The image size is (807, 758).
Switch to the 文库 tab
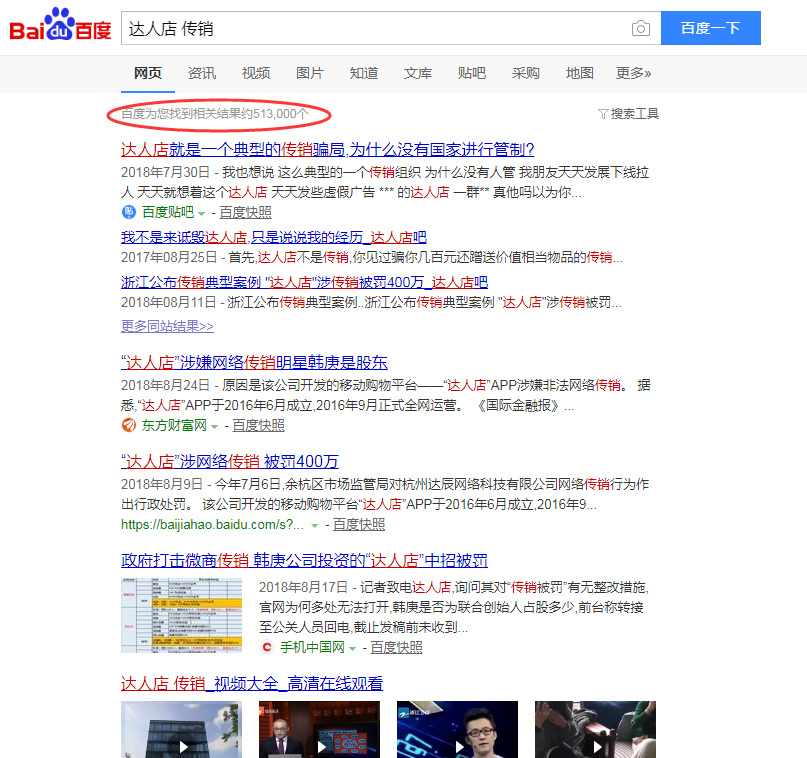tap(418, 73)
